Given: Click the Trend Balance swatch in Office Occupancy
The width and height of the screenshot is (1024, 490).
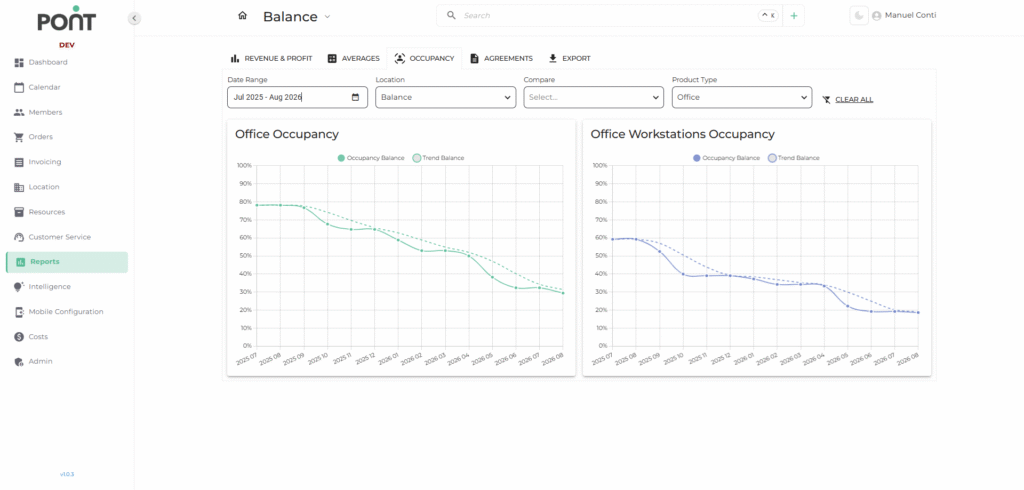Looking at the screenshot, I should click(x=417, y=158).
